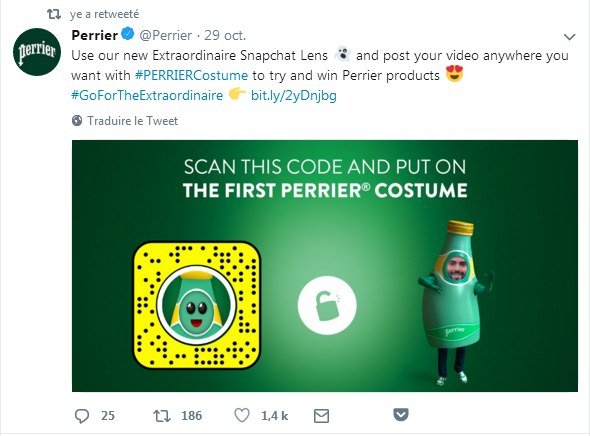Click the reply speech bubble icon
Viewport: 590px width, 436px height.
pyautogui.click(x=82, y=416)
